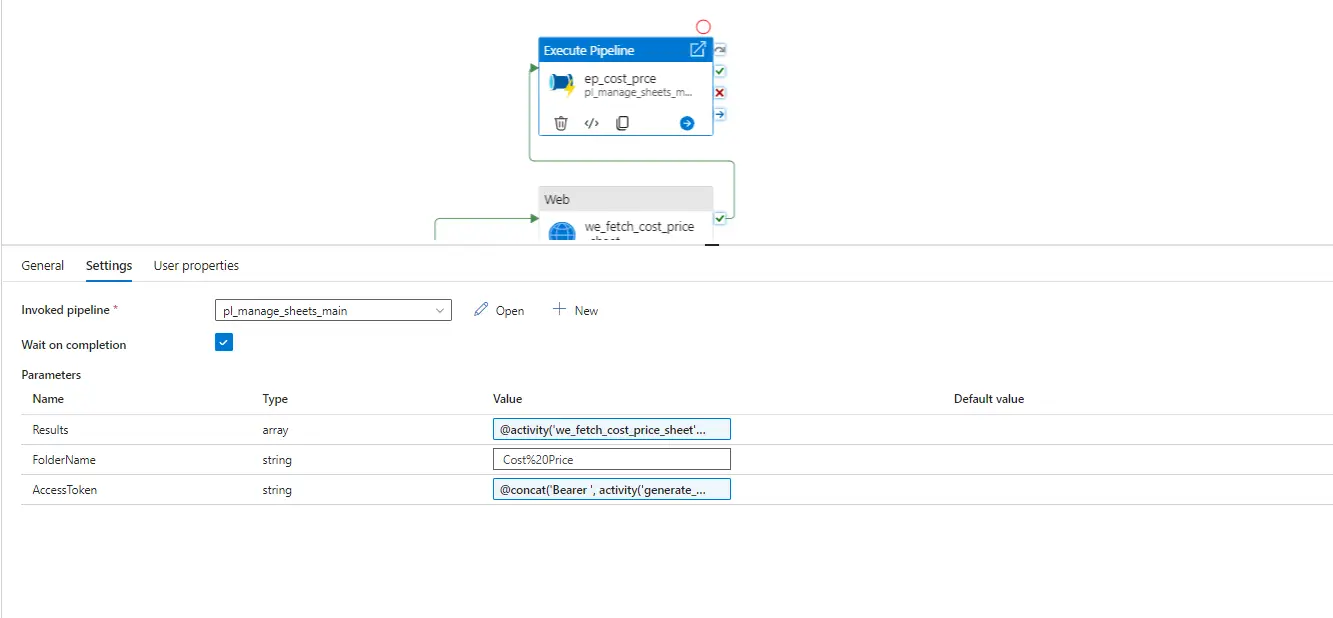Click the skip output arrow beside Execute Pipeline
1333x618 pixels.
(x=719, y=113)
